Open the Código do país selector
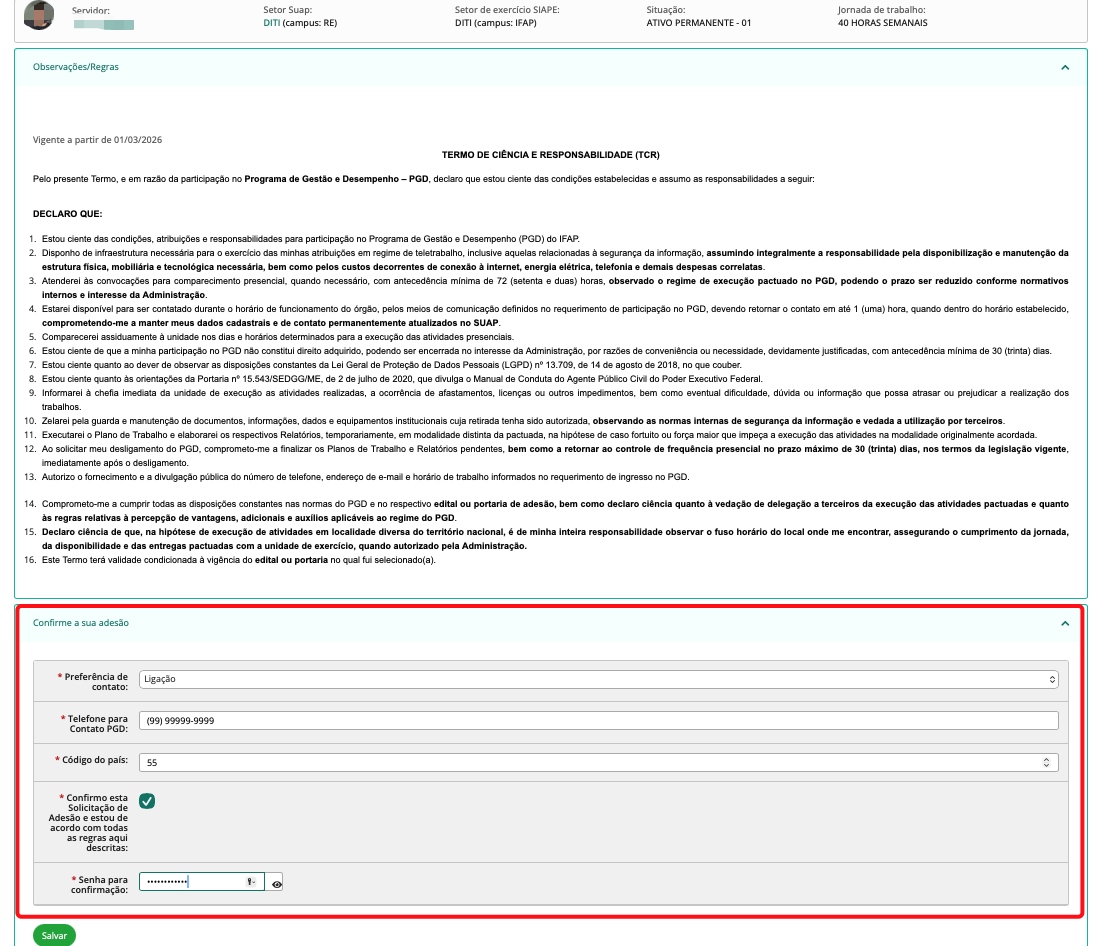 pyautogui.click(x=598, y=763)
